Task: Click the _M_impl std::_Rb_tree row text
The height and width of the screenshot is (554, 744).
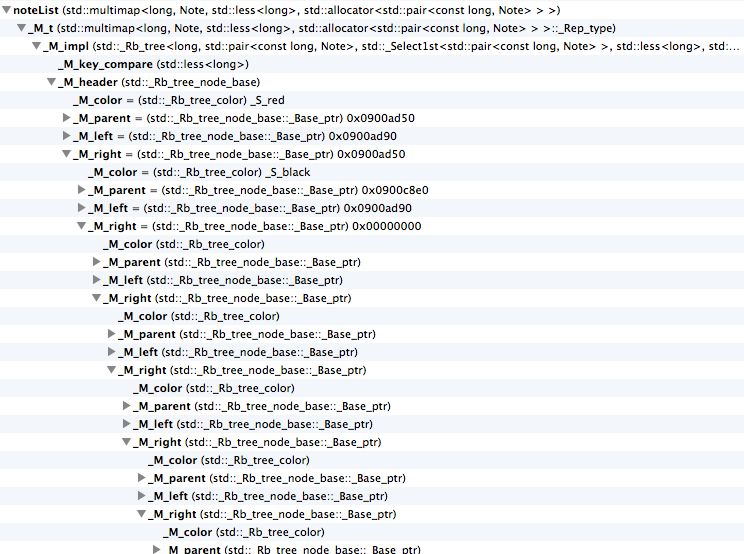Action: pos(391,46)
